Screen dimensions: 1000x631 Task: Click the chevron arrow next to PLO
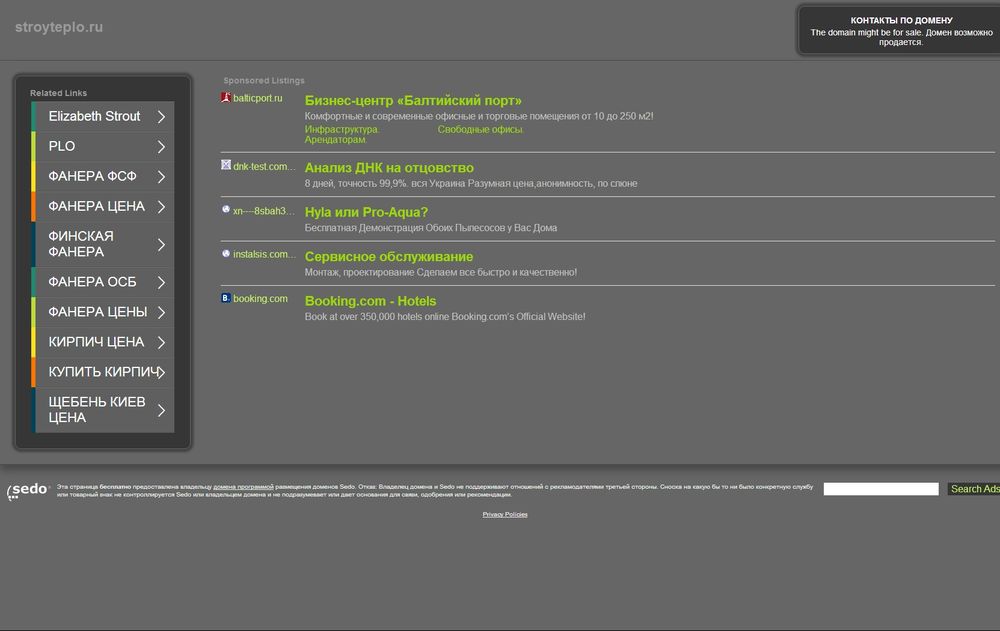161,147
